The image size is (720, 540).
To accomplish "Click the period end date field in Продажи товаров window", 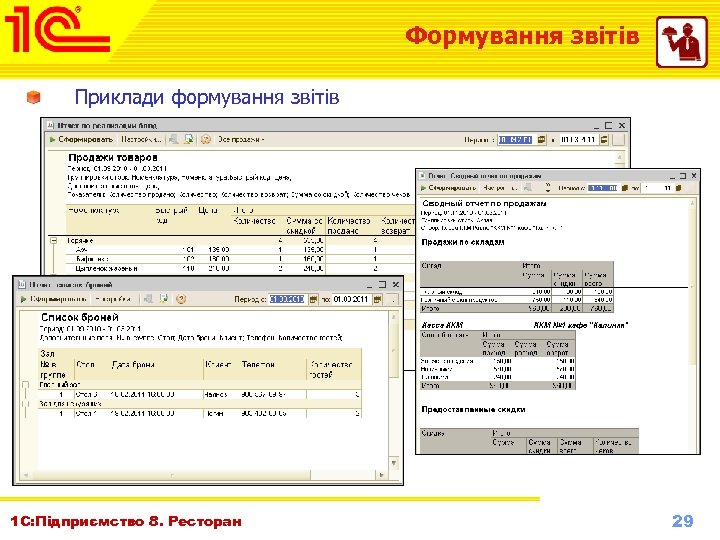I will tap(579, 140).
